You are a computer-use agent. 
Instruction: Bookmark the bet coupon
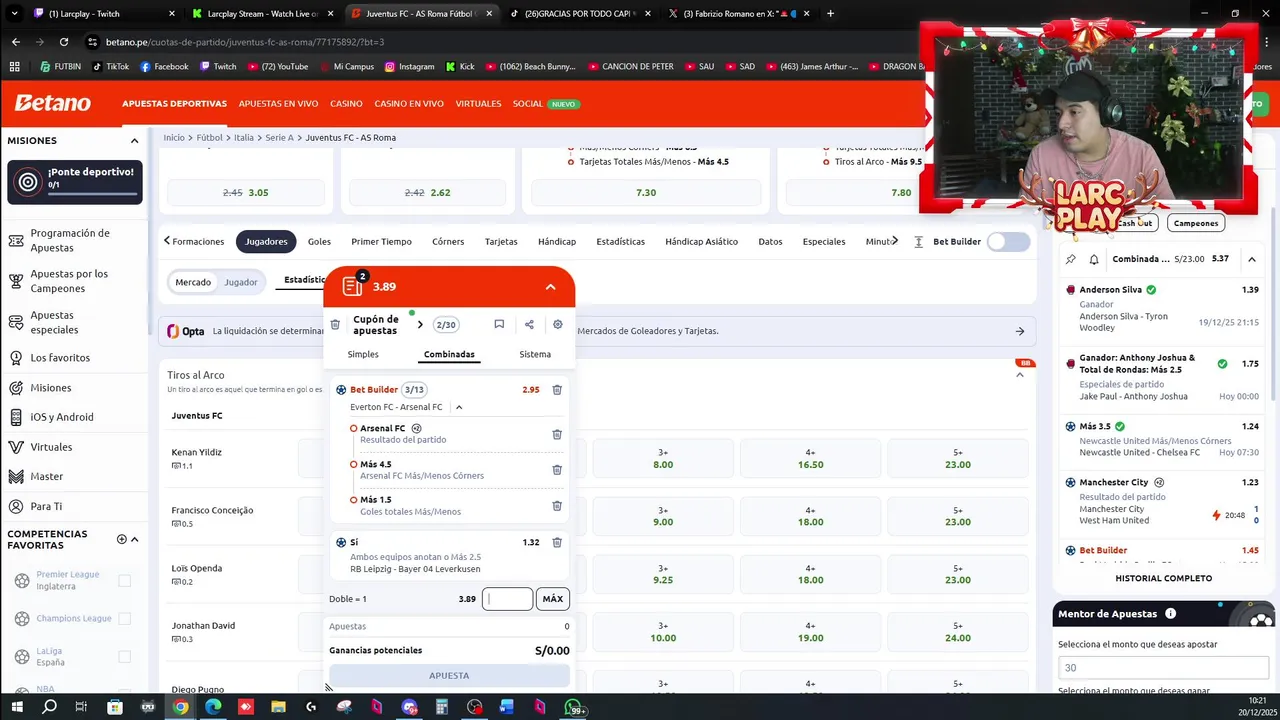pyautogui.click(x=499, y=324)
